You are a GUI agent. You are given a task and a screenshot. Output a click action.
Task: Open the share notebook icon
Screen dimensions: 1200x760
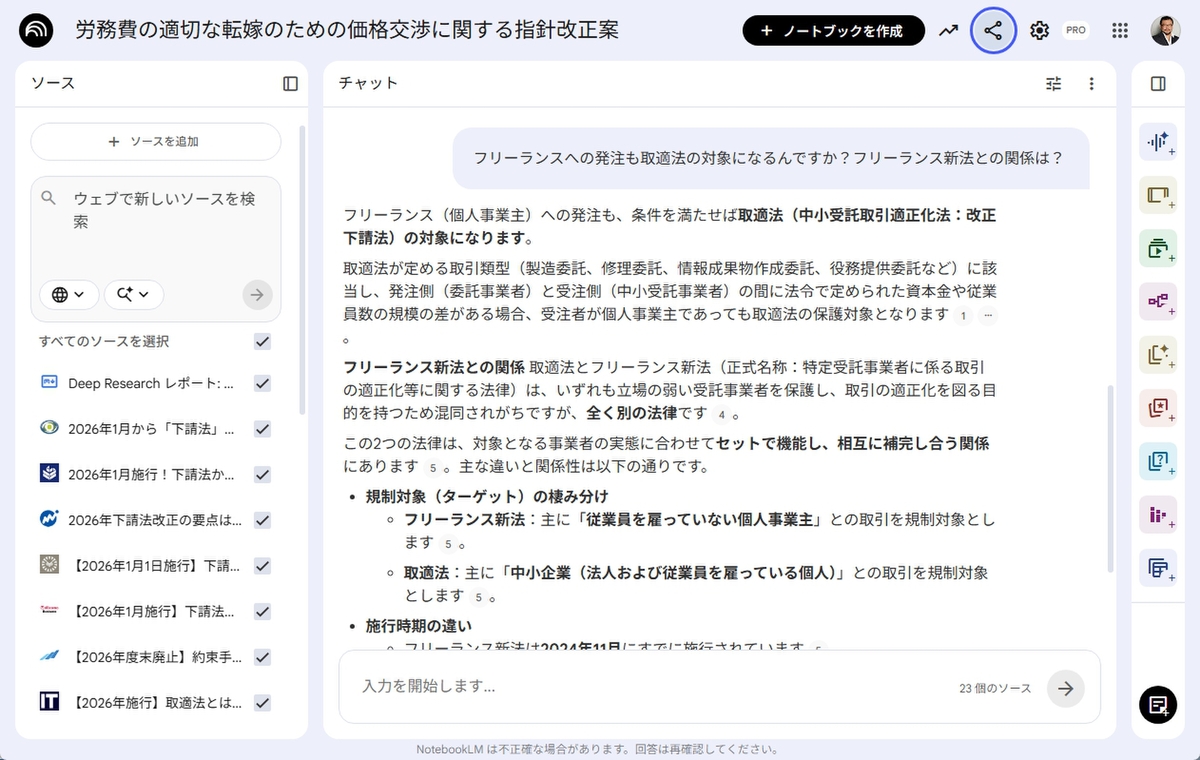[993, 31]
